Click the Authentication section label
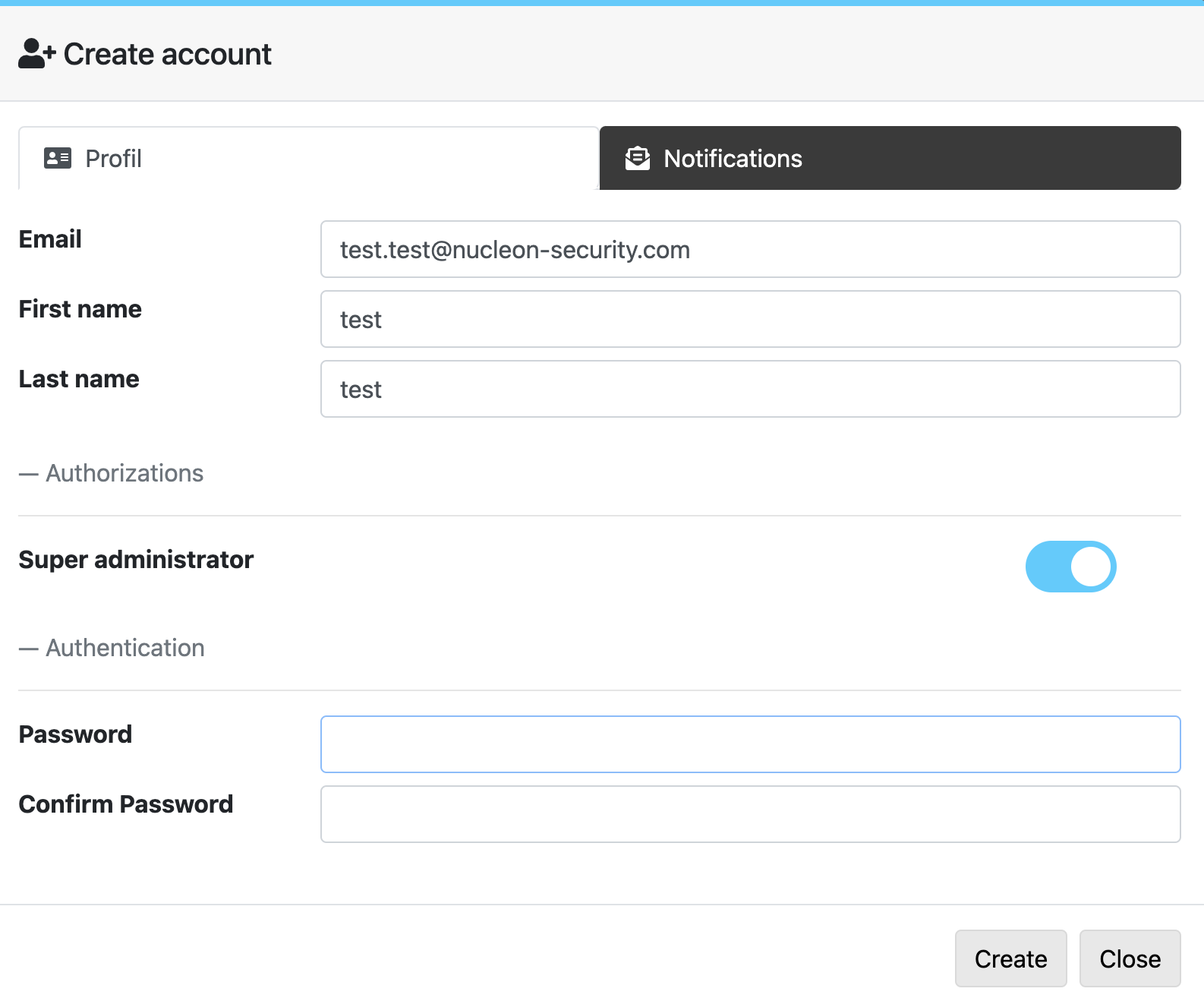Screen dimensions: 1204x1001 125,648
